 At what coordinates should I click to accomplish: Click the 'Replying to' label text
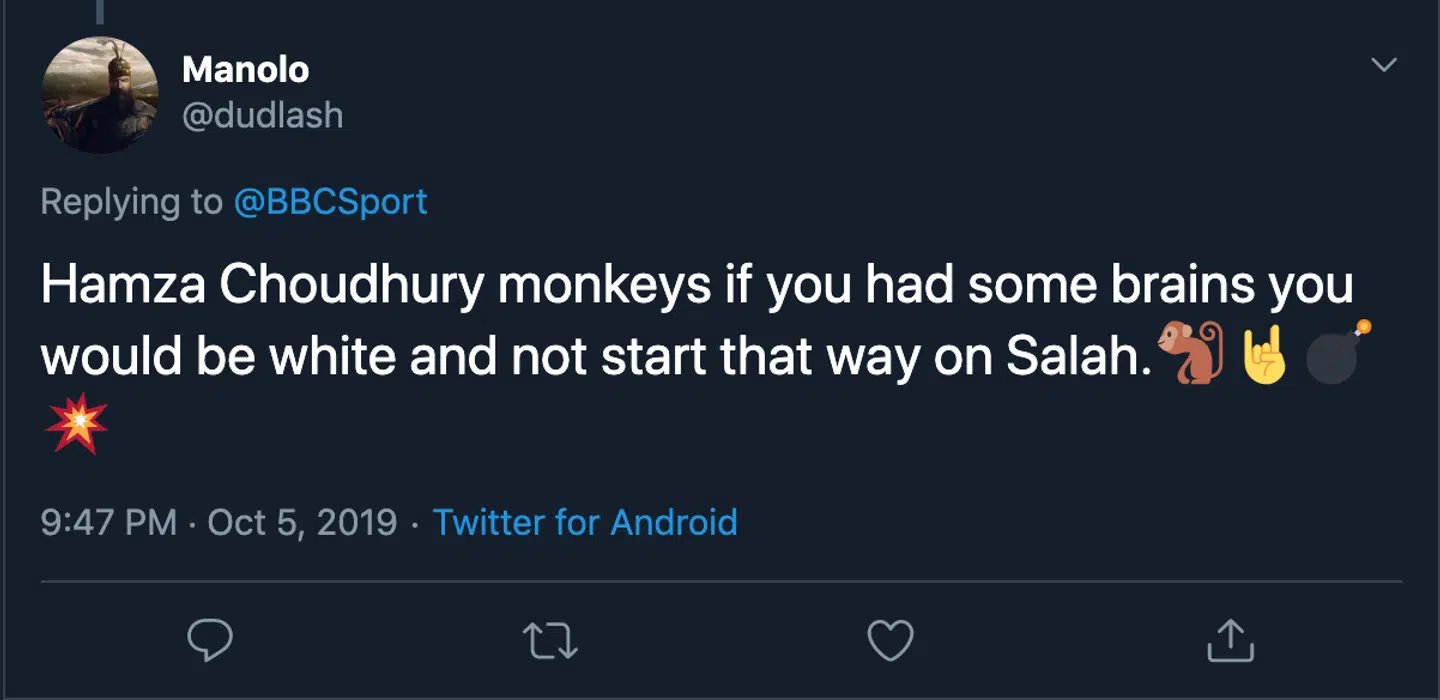click(x=131, y=202)
